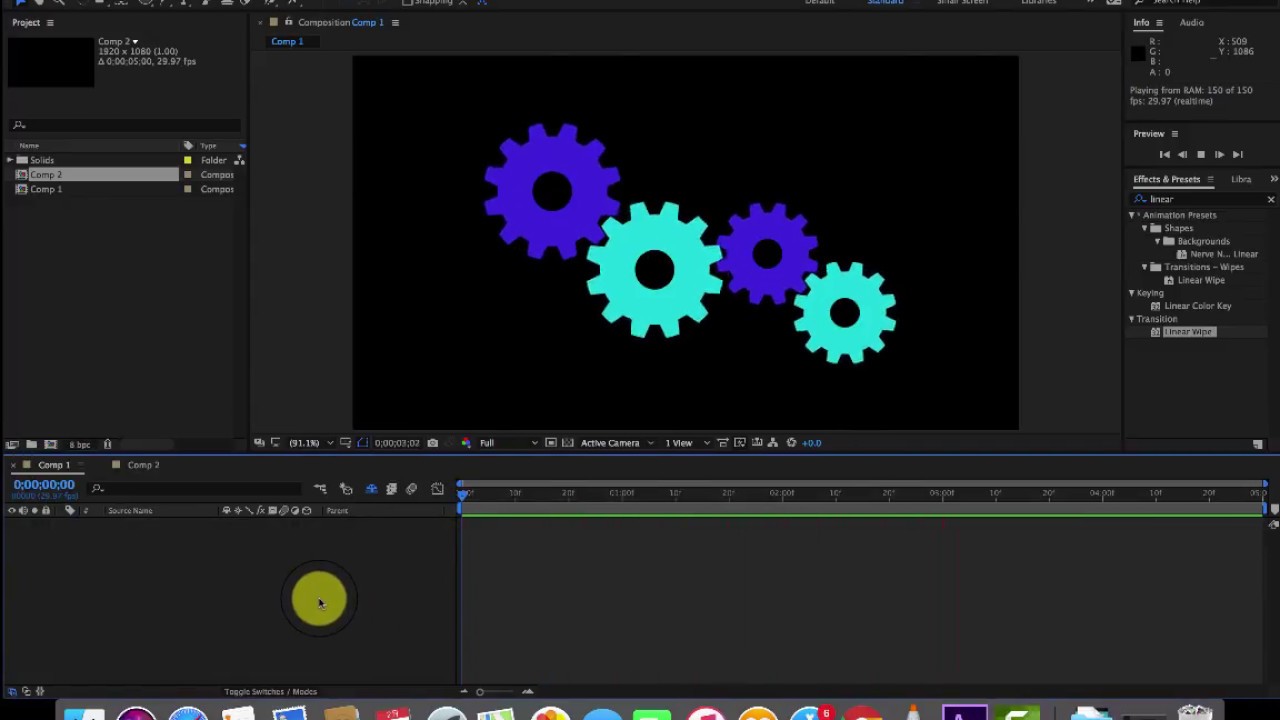Collapse the Shapes folder
Screen dimensions: 1280x720
[x=1144, y=228]
